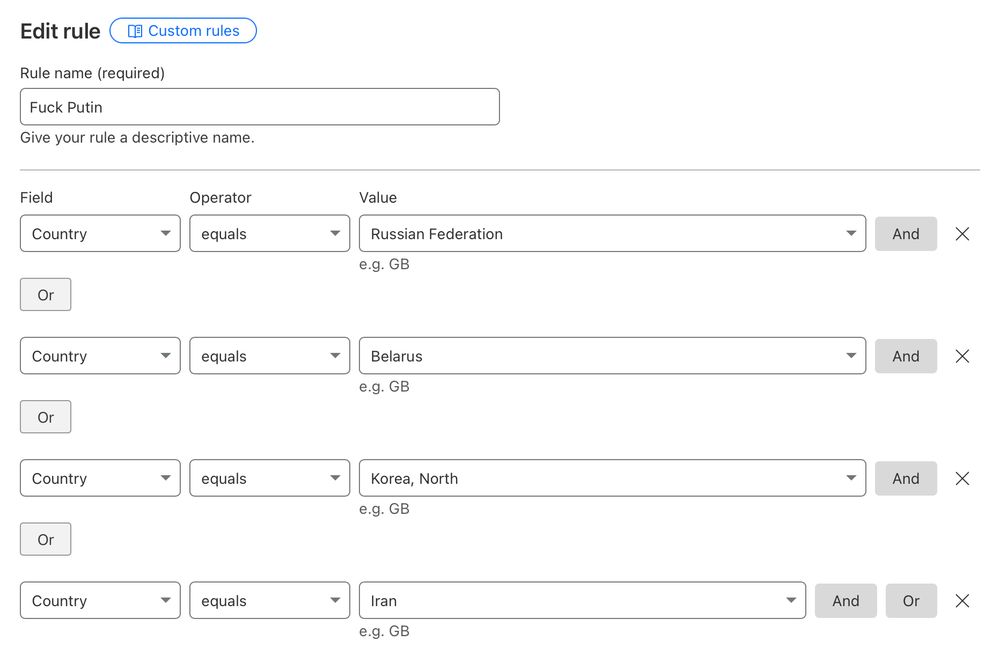Open the Korea, North value dropdown
Screen dimensions: 1000x650
pyautogui.click(x=612, y=478)
